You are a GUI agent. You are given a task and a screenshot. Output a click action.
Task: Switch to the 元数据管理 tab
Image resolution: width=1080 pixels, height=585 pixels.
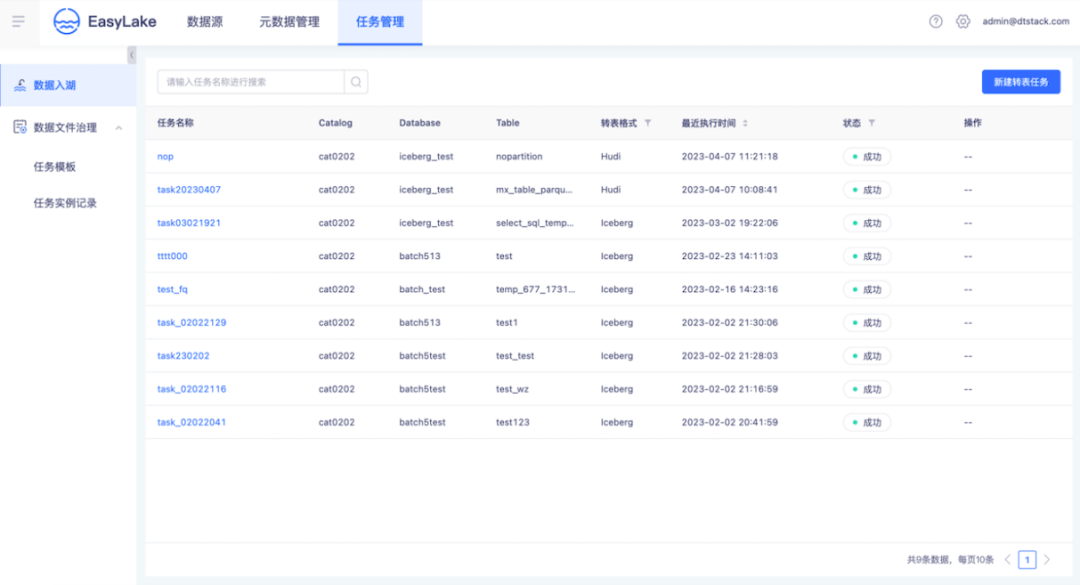coord(289,22)
